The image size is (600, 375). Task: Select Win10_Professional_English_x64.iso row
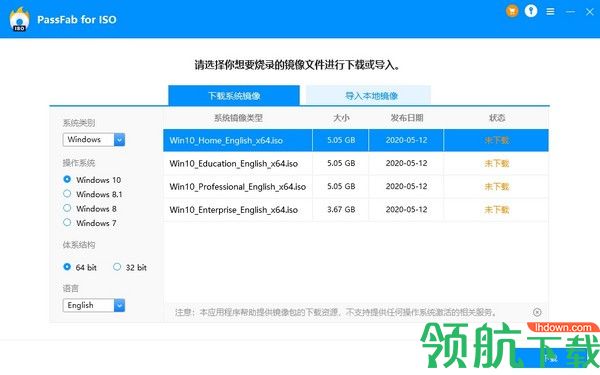356,186
